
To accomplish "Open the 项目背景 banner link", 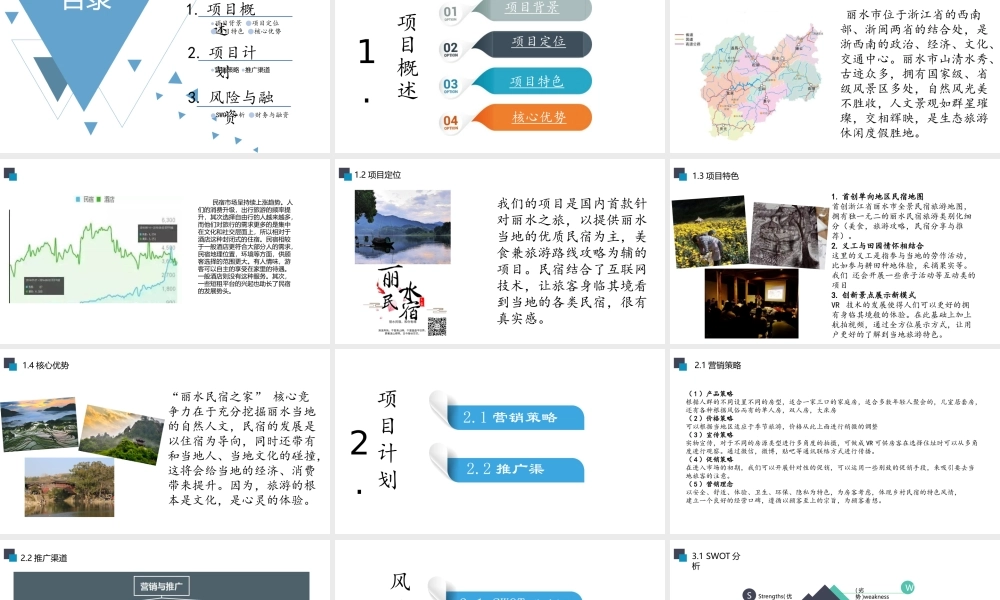I will tap(531, 10).
